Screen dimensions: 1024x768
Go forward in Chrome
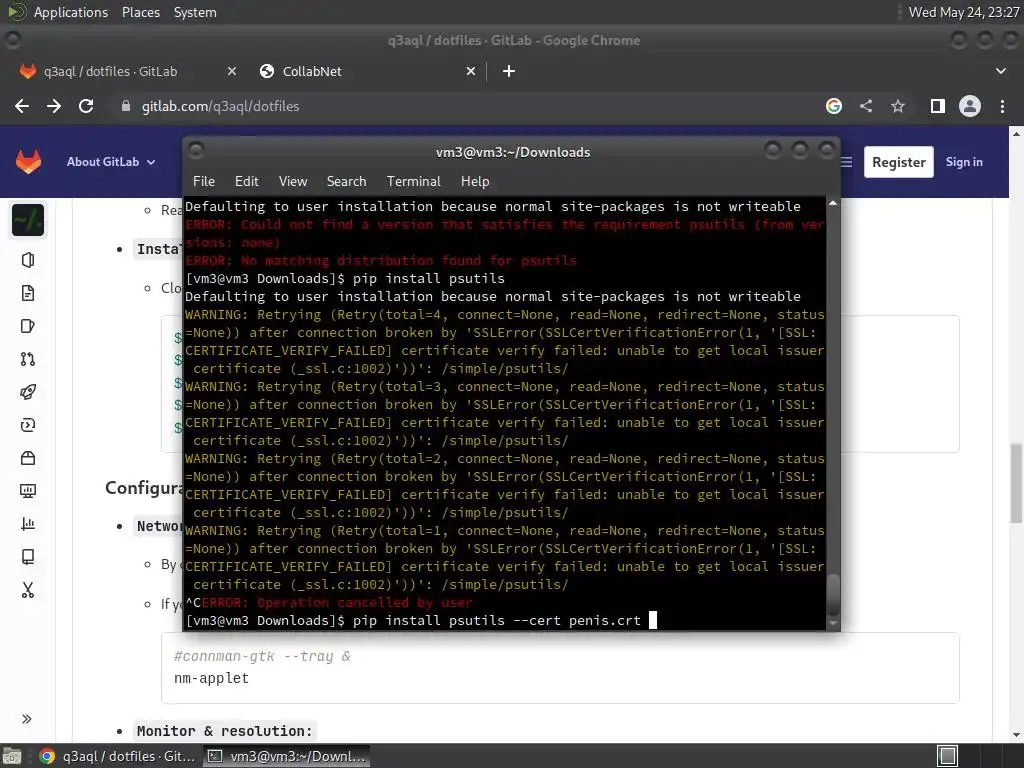pos(54,106)
